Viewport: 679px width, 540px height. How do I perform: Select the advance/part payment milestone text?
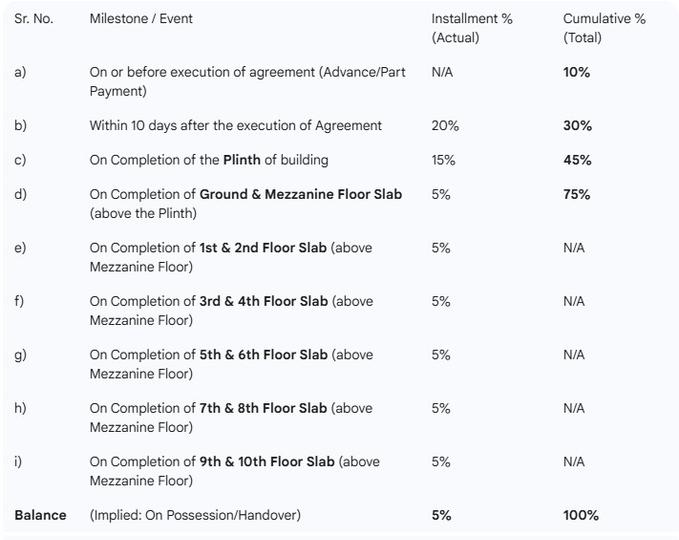(247, 82)
